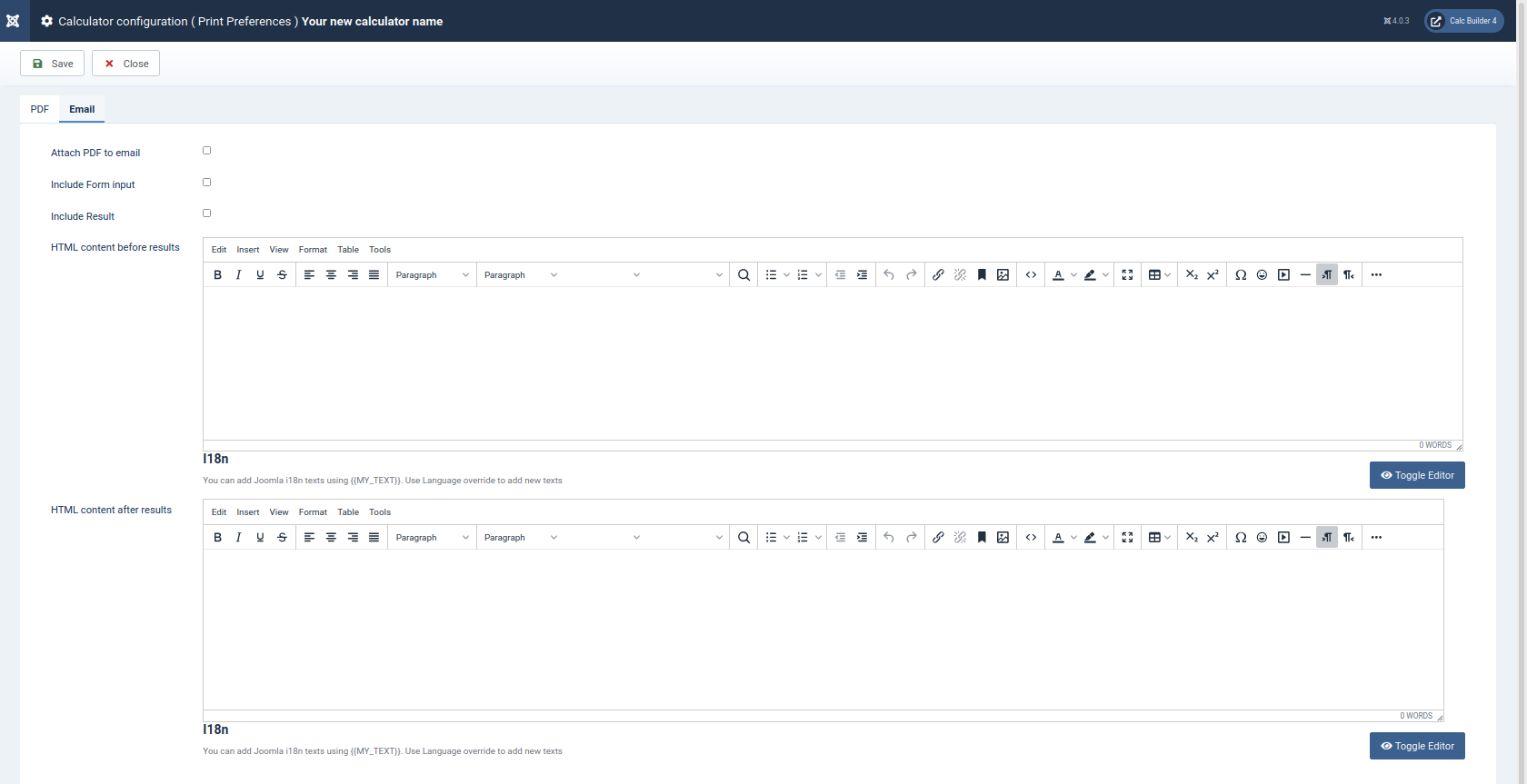Image resolution: width=1527 pixels, height=784 pixels.
Task: Select the Email tab
Action: pos(82,109)
